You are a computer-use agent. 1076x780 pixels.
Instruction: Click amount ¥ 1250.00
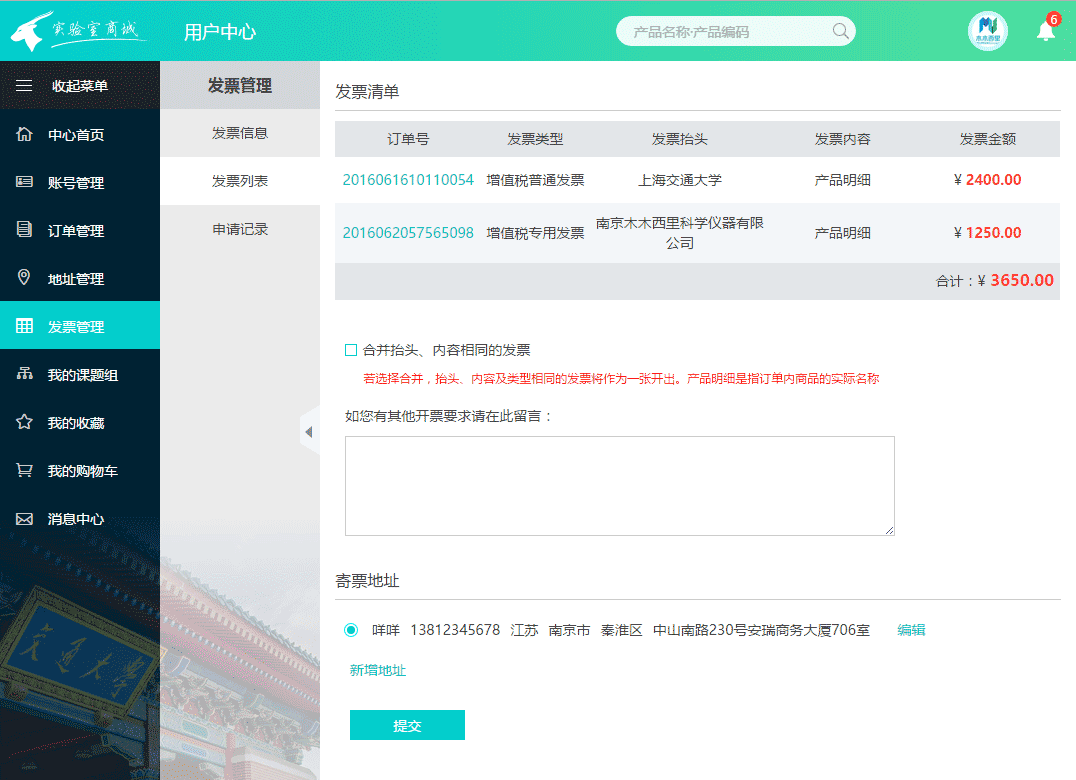987,233
